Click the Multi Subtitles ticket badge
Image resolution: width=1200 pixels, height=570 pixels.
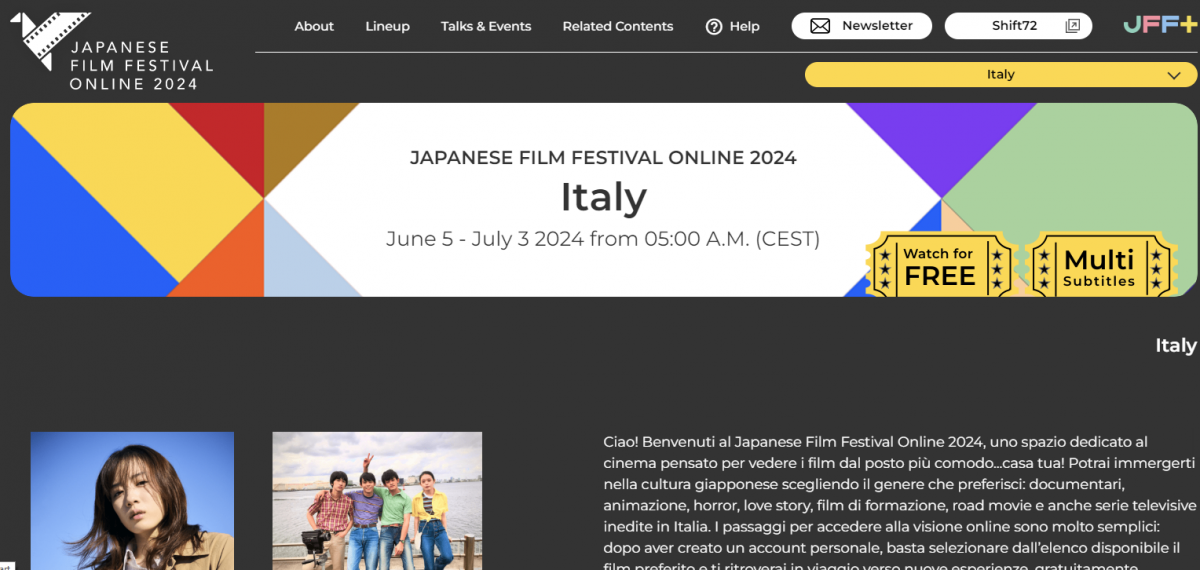(x=1098, y=266)
